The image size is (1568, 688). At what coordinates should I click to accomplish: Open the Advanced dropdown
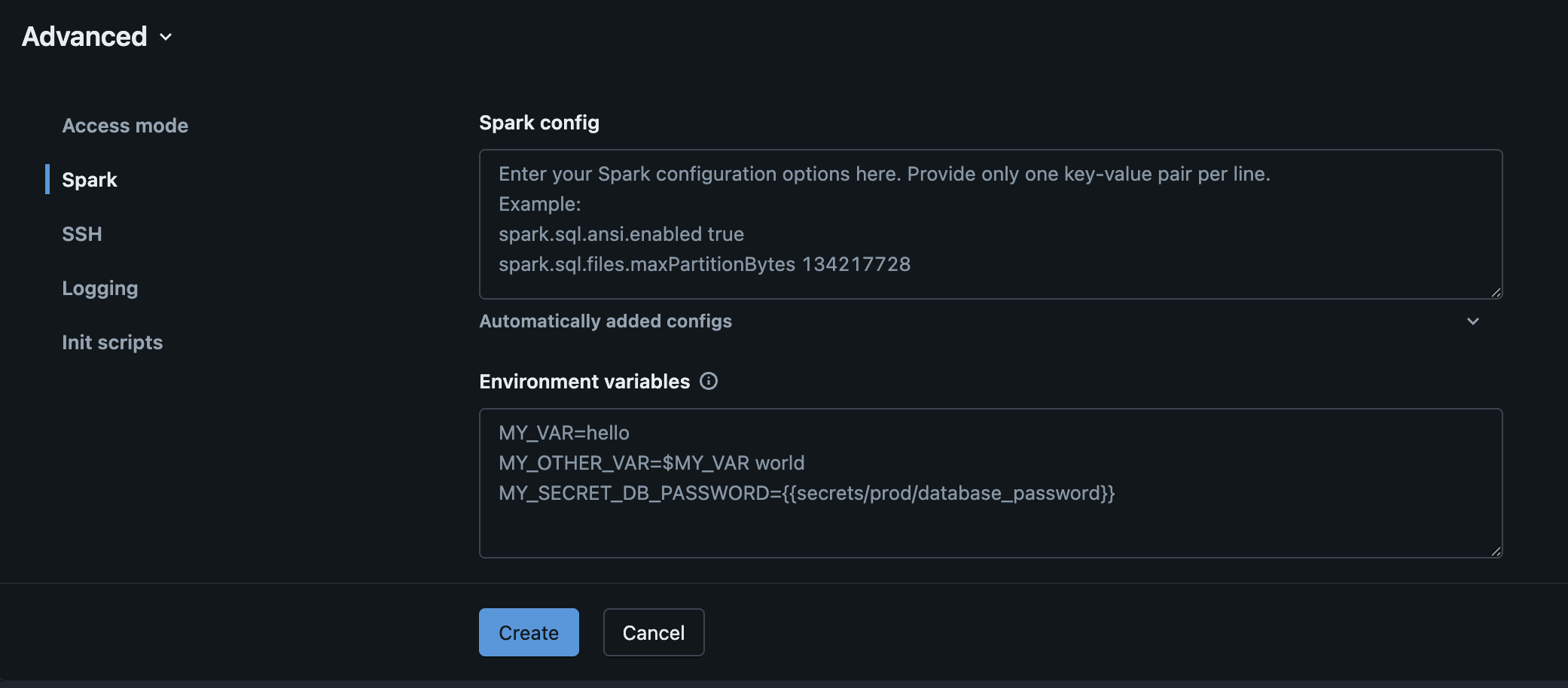(166, 37)
